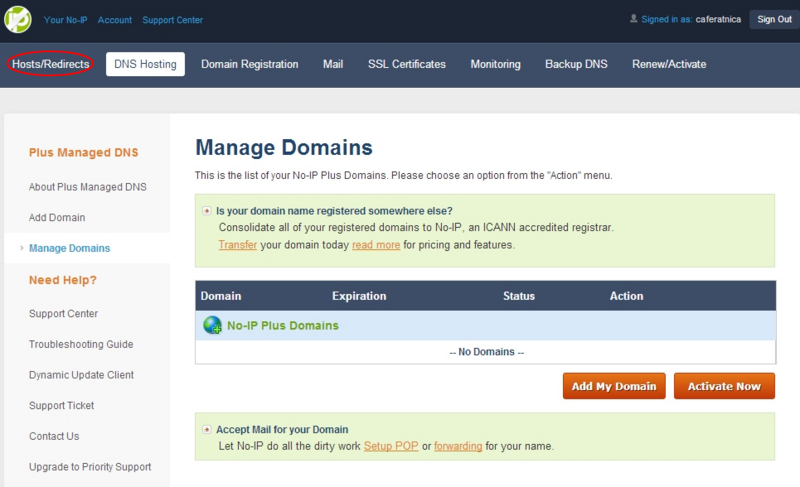Image resolution: width=800 pixels, height=487 pixels.
Task: Click the Activate Now button
Action: [x=724, y=386]
